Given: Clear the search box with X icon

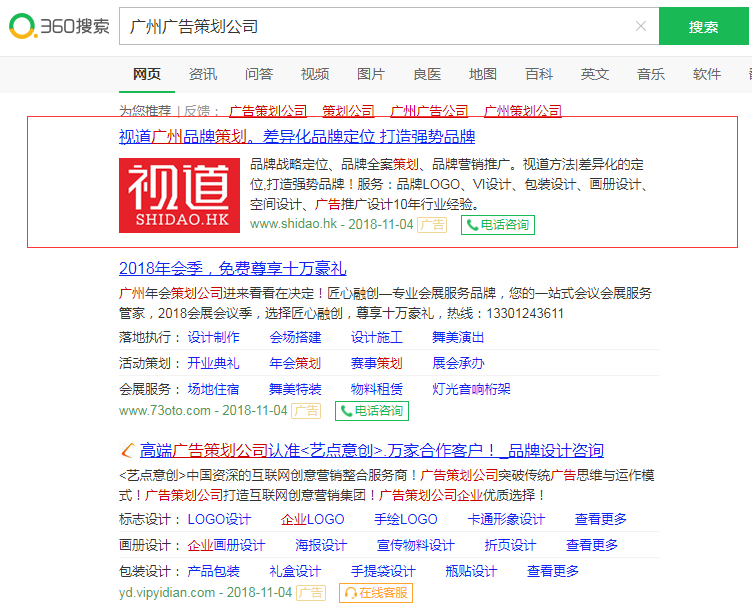Looking at the screenshot, I should click(x=640, y=27).
